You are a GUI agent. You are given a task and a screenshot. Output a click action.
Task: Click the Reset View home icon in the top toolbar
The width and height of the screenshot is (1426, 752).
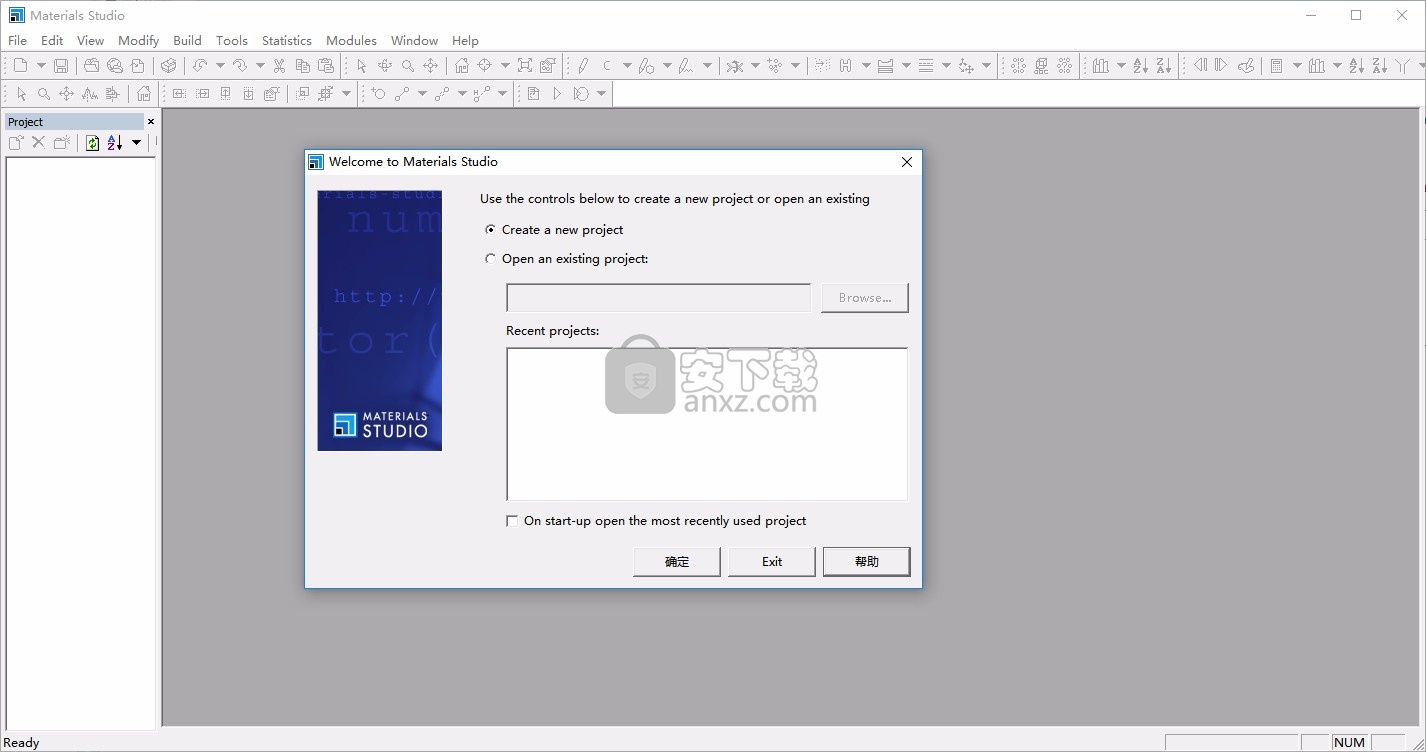(462, 66)
